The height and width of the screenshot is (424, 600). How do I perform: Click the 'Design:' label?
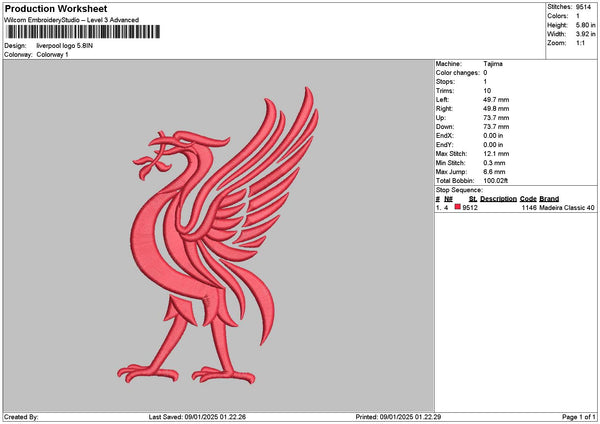tap(15, 46)
